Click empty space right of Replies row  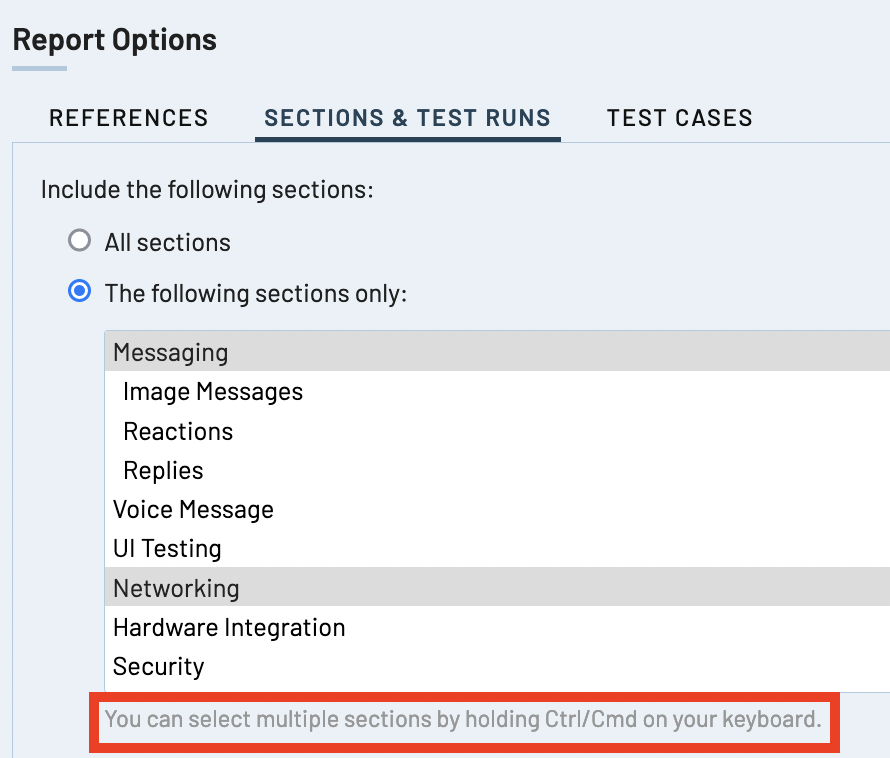[600, 470]
